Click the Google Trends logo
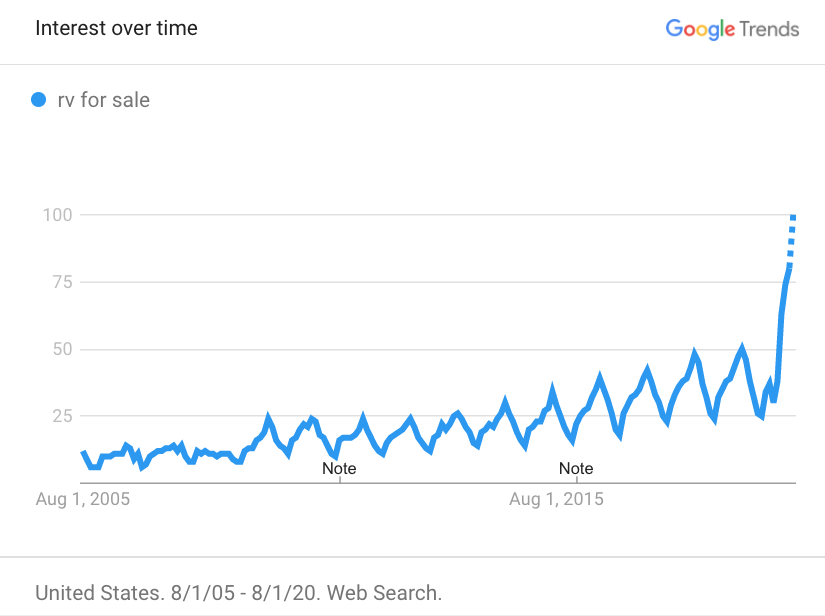The width and height of the screenshot is (825, 616). 732,29
